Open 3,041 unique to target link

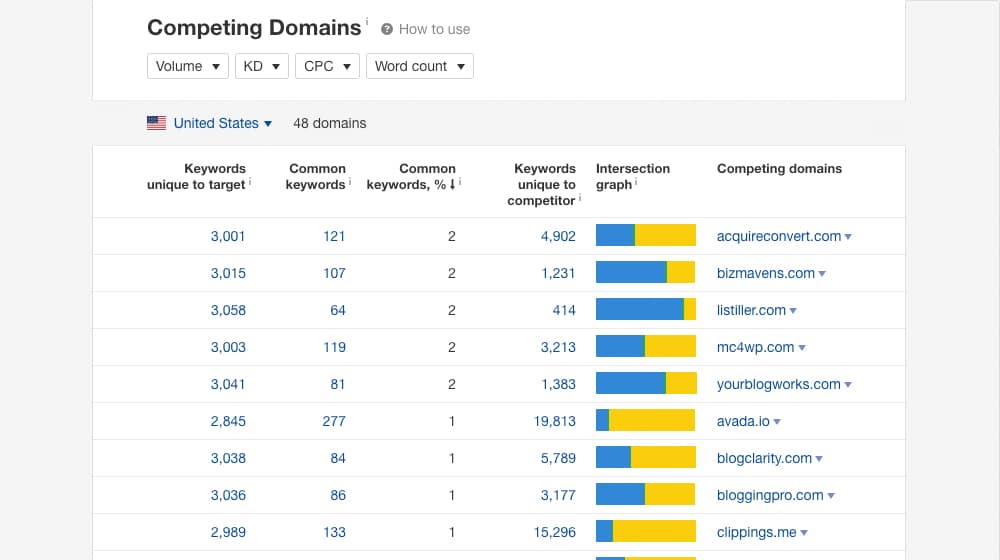tap(228, 384)
